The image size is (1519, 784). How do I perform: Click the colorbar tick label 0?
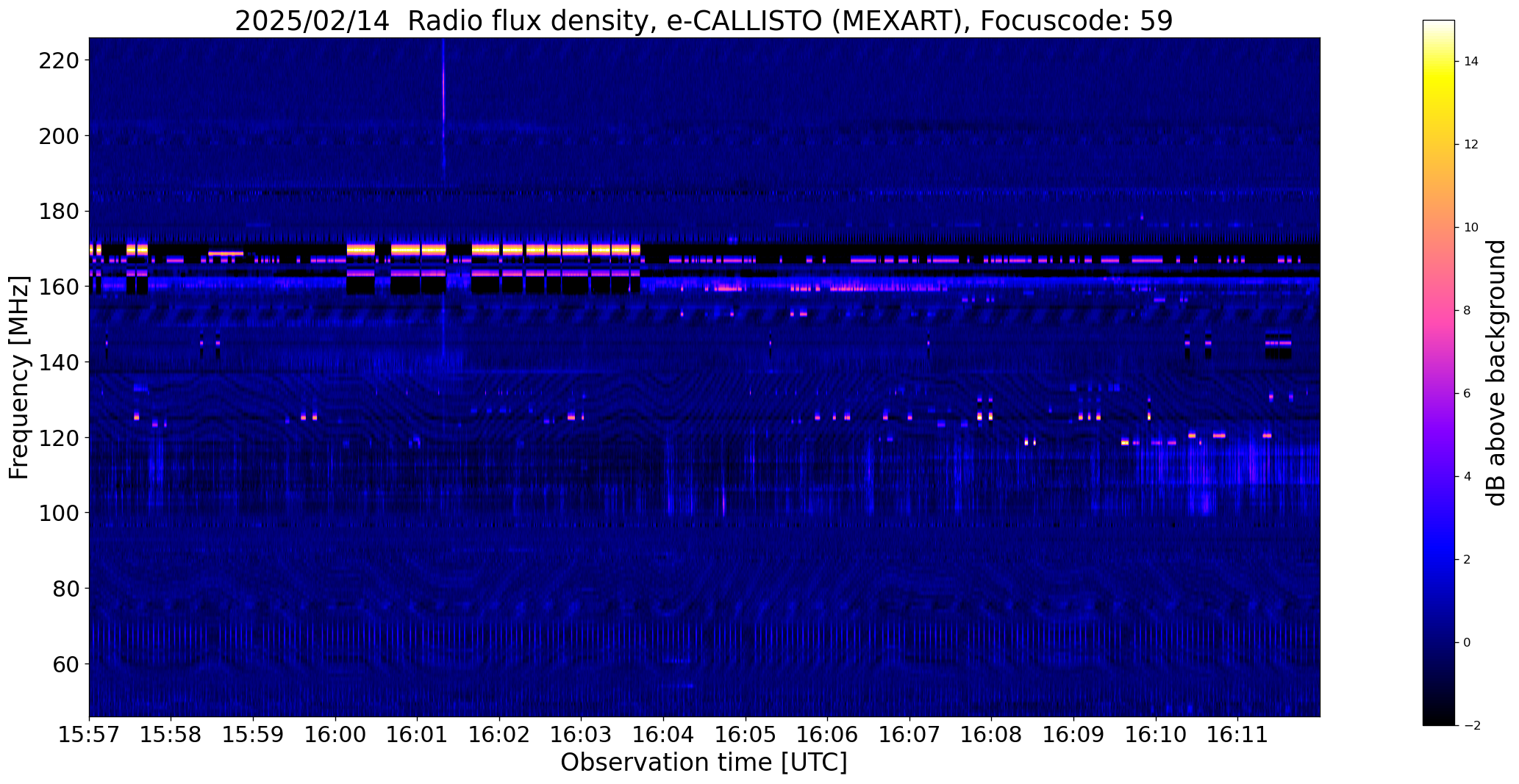point(1467,643)
